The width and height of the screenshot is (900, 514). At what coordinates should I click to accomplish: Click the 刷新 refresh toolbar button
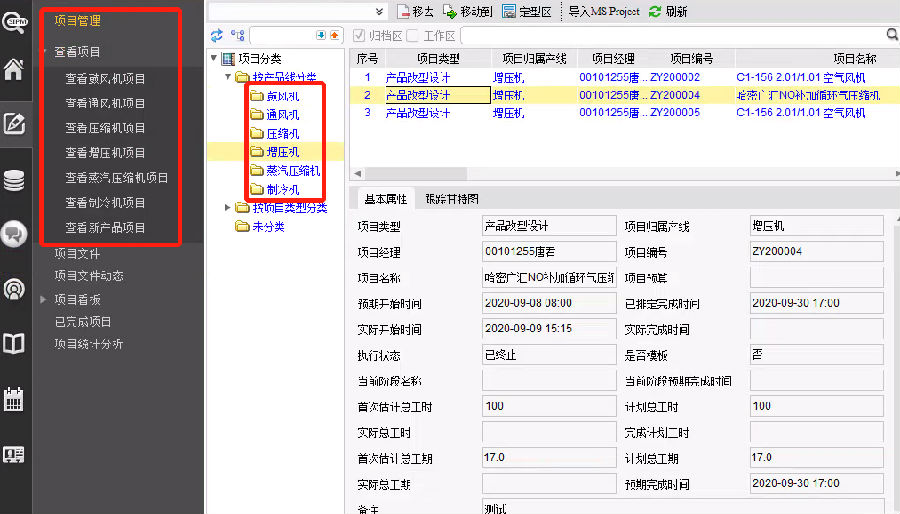[x=668, y=11]
